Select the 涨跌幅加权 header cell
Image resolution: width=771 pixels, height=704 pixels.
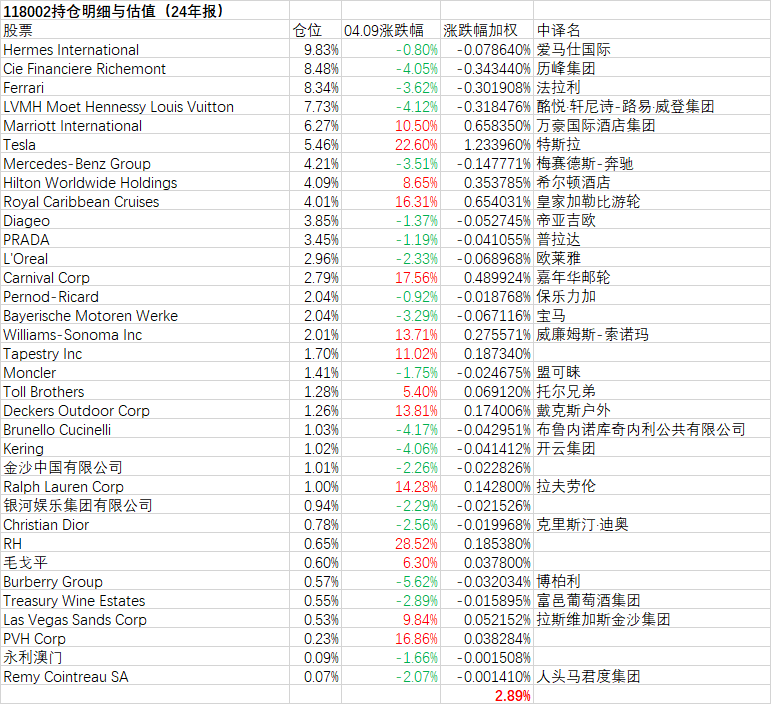pyautogui.click(x=487, y=29)
